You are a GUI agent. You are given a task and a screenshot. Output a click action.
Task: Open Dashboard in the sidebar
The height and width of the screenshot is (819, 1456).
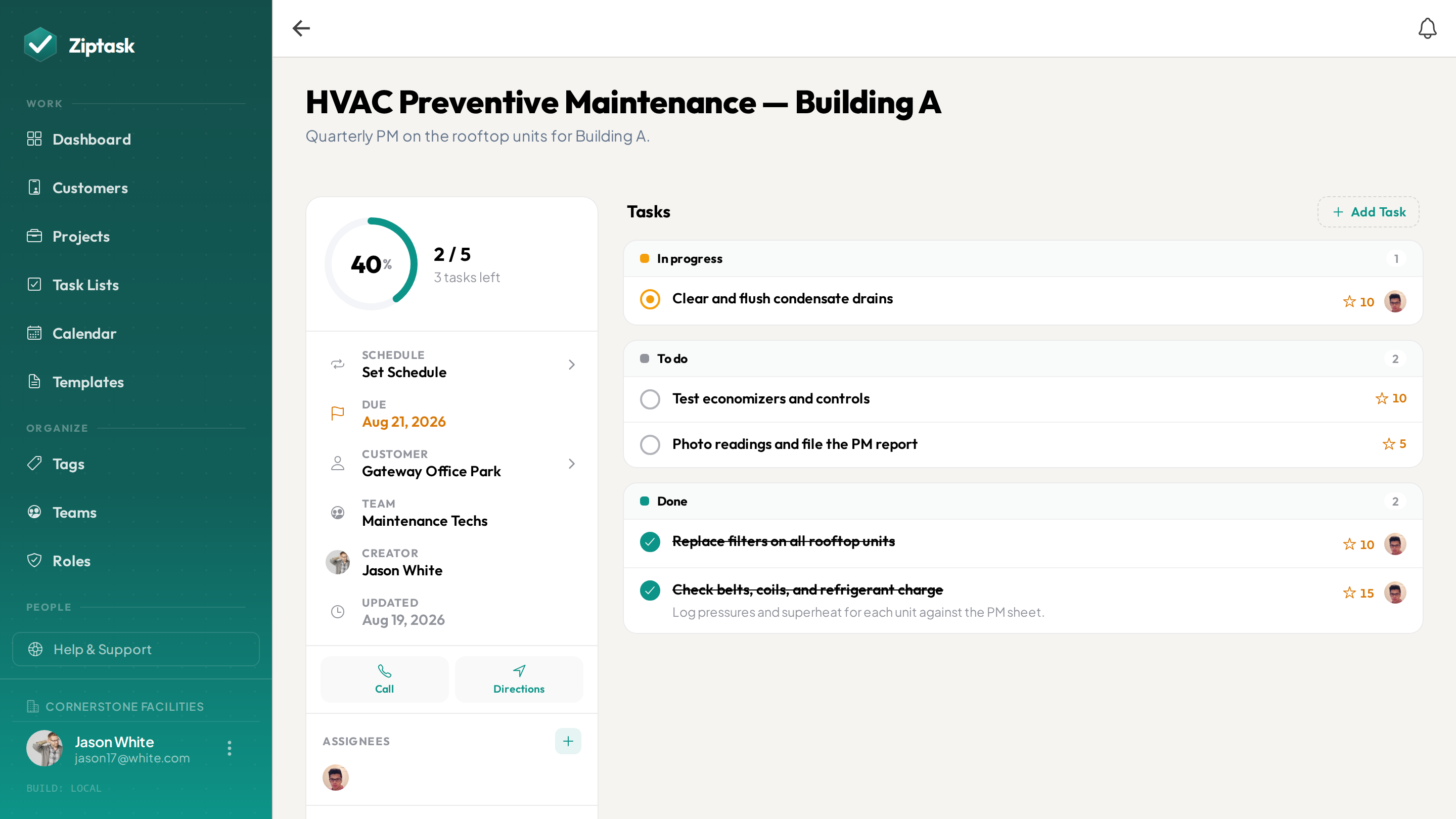coord(135,139)
